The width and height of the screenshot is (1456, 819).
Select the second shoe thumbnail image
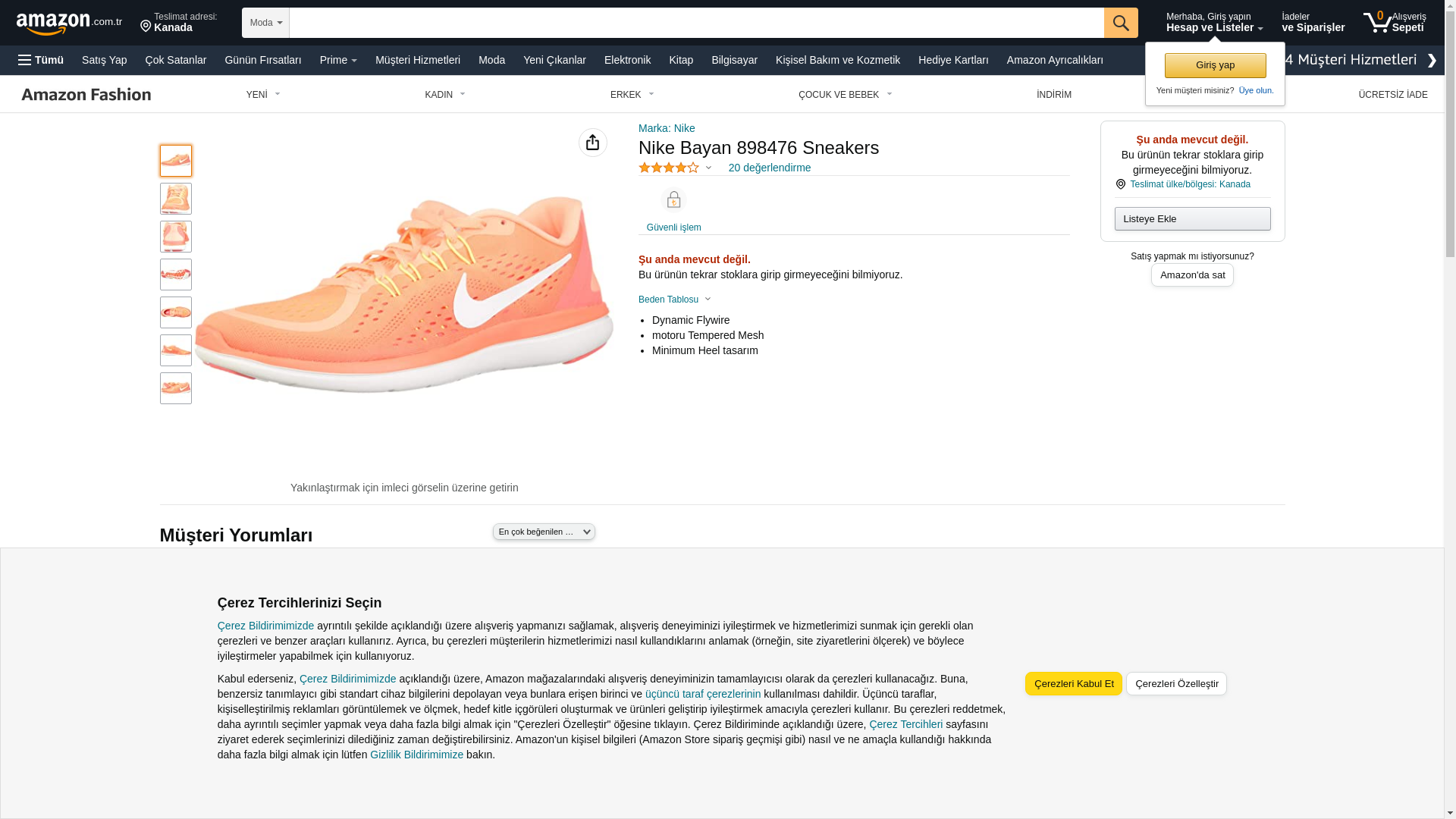tap(176, 199)
